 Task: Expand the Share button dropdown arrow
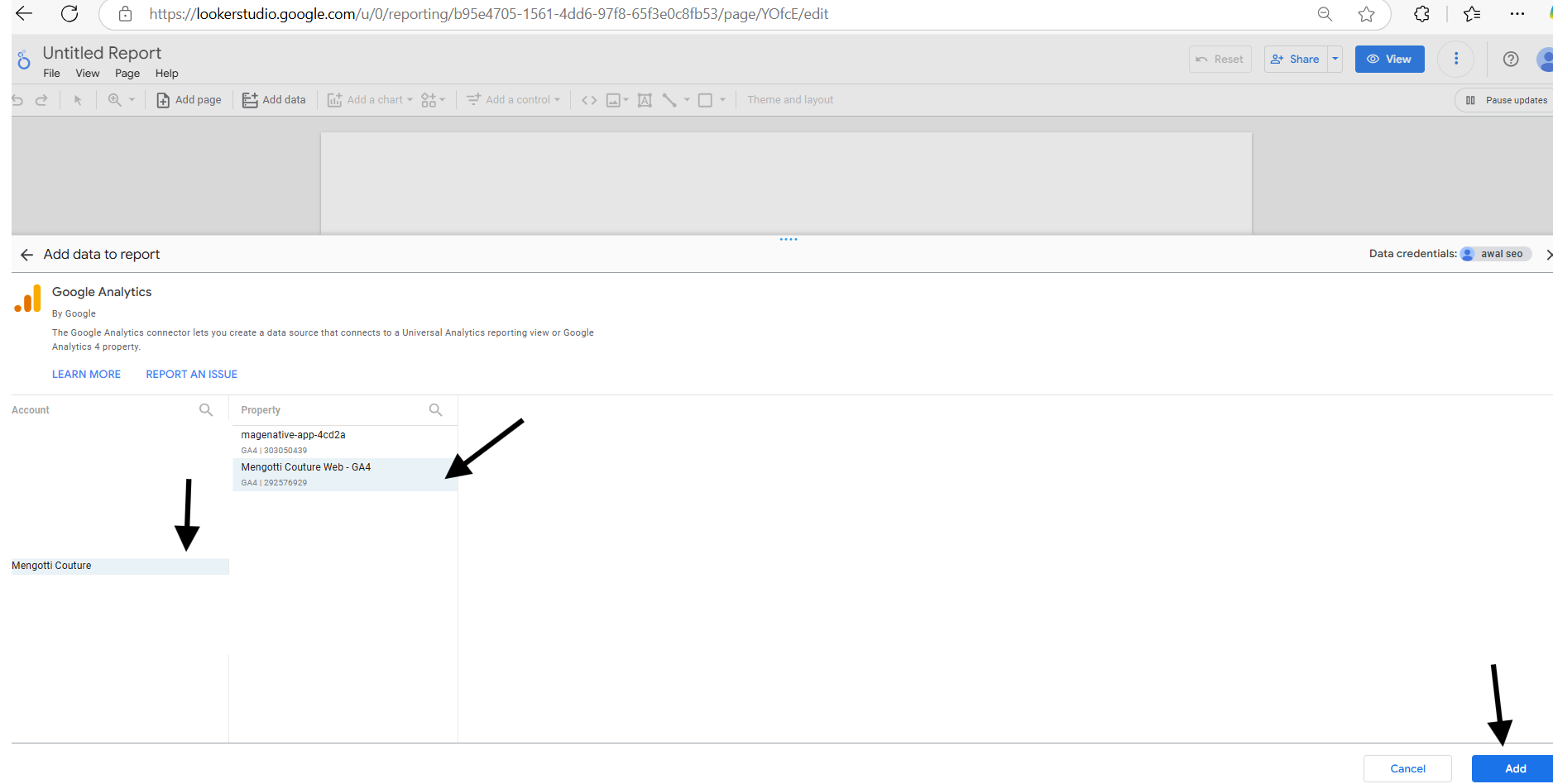[1335, 59]
